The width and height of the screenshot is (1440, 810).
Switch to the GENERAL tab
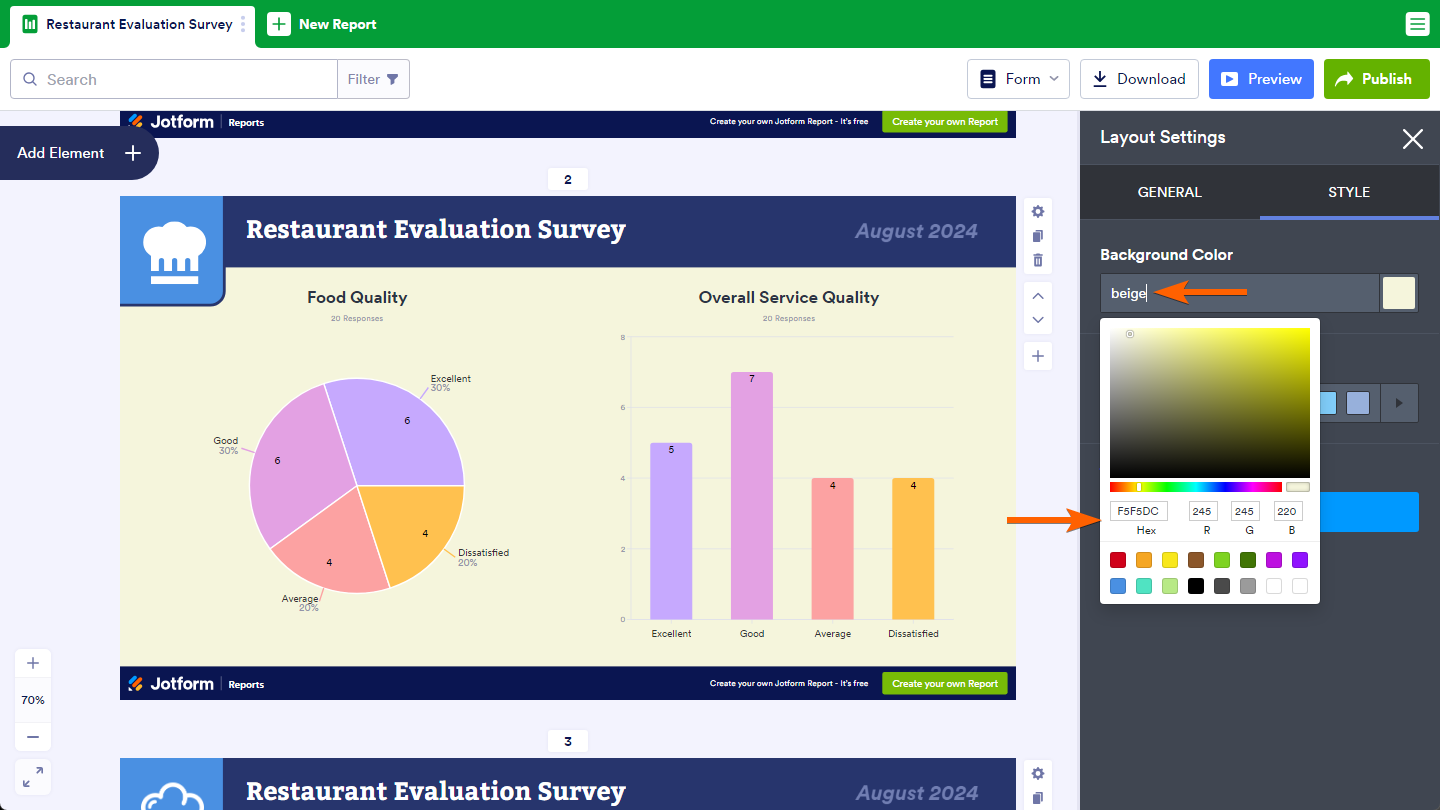click(1169, 192)
